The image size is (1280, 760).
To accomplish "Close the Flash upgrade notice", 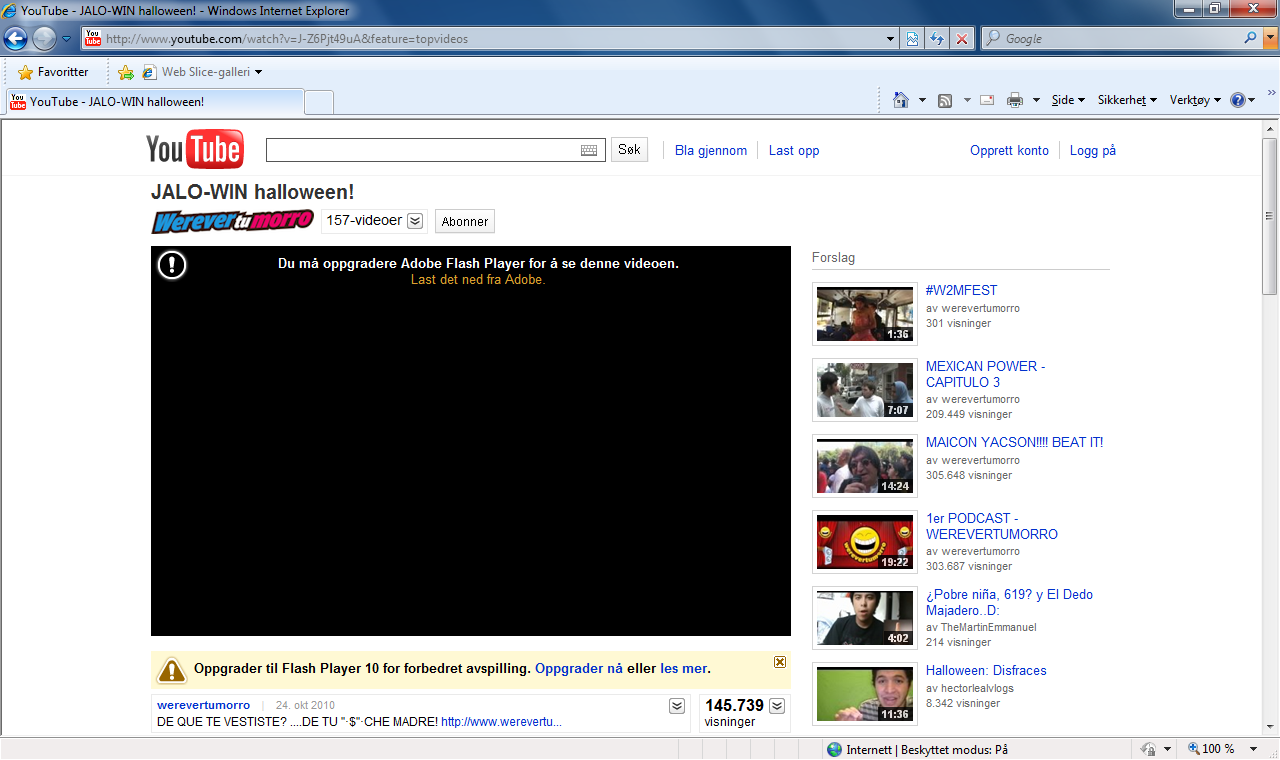I will tap(780, 662).
